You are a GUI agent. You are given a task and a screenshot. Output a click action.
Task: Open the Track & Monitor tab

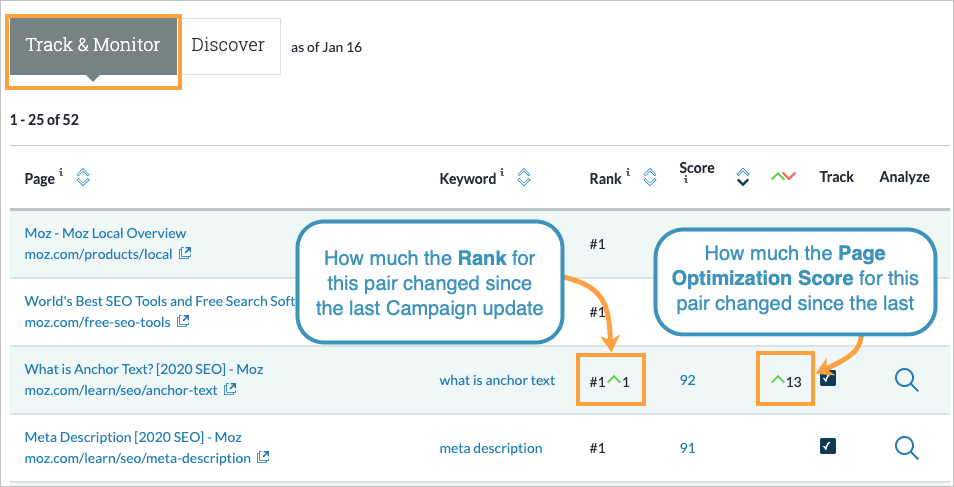(92, 46)
